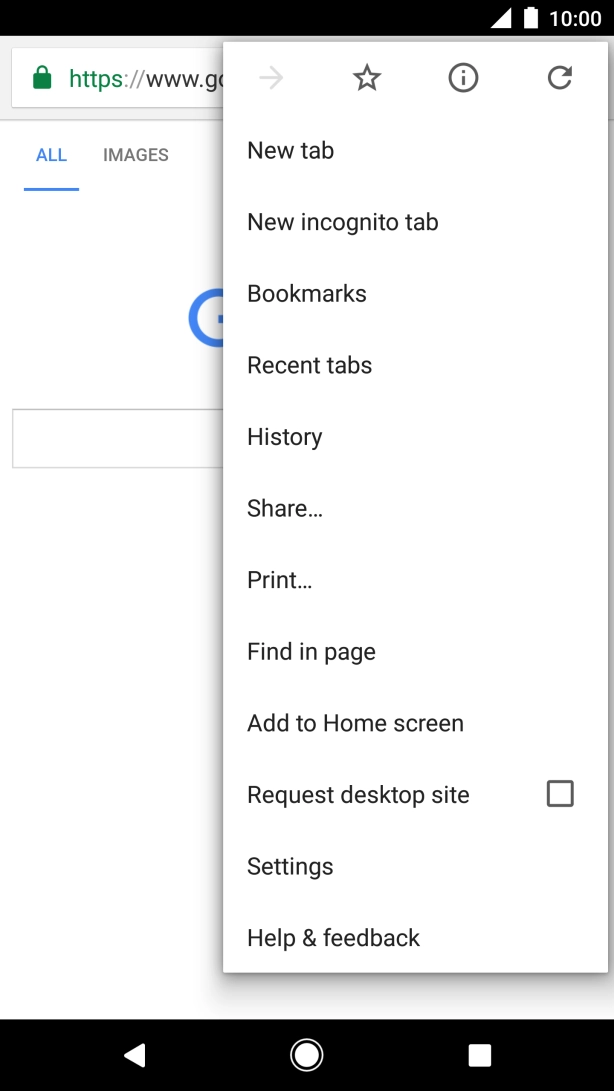Screen dimensions: 614x1091
Task: Show Recent tabs
Action: click(x=310, y=366)
